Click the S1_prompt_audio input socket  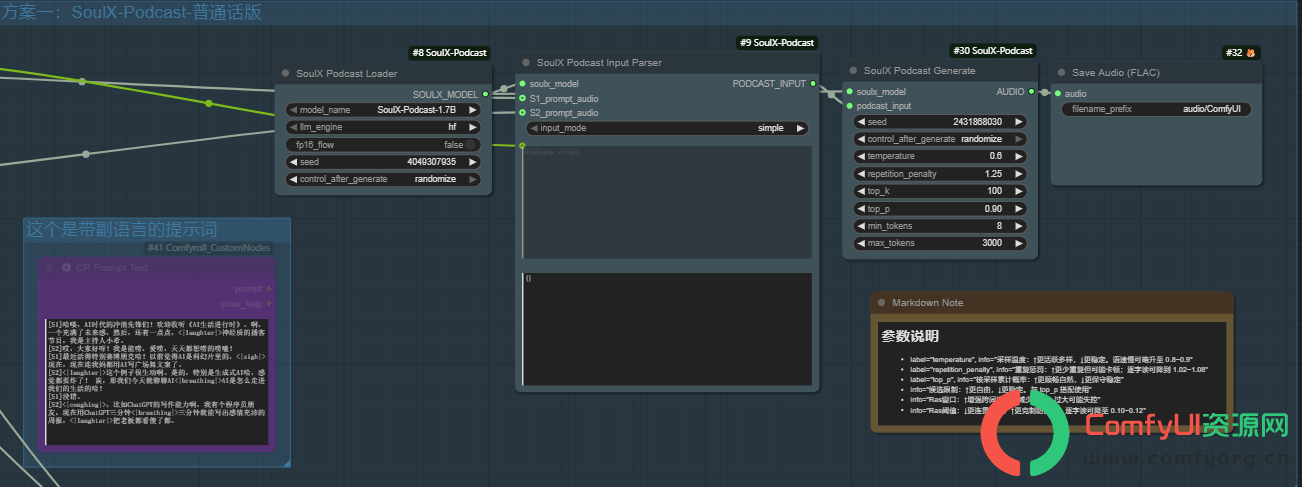(522, 99)
